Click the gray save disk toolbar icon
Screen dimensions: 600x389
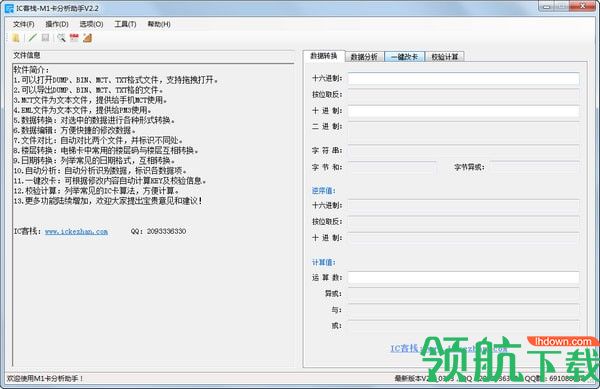coord(46,38)
